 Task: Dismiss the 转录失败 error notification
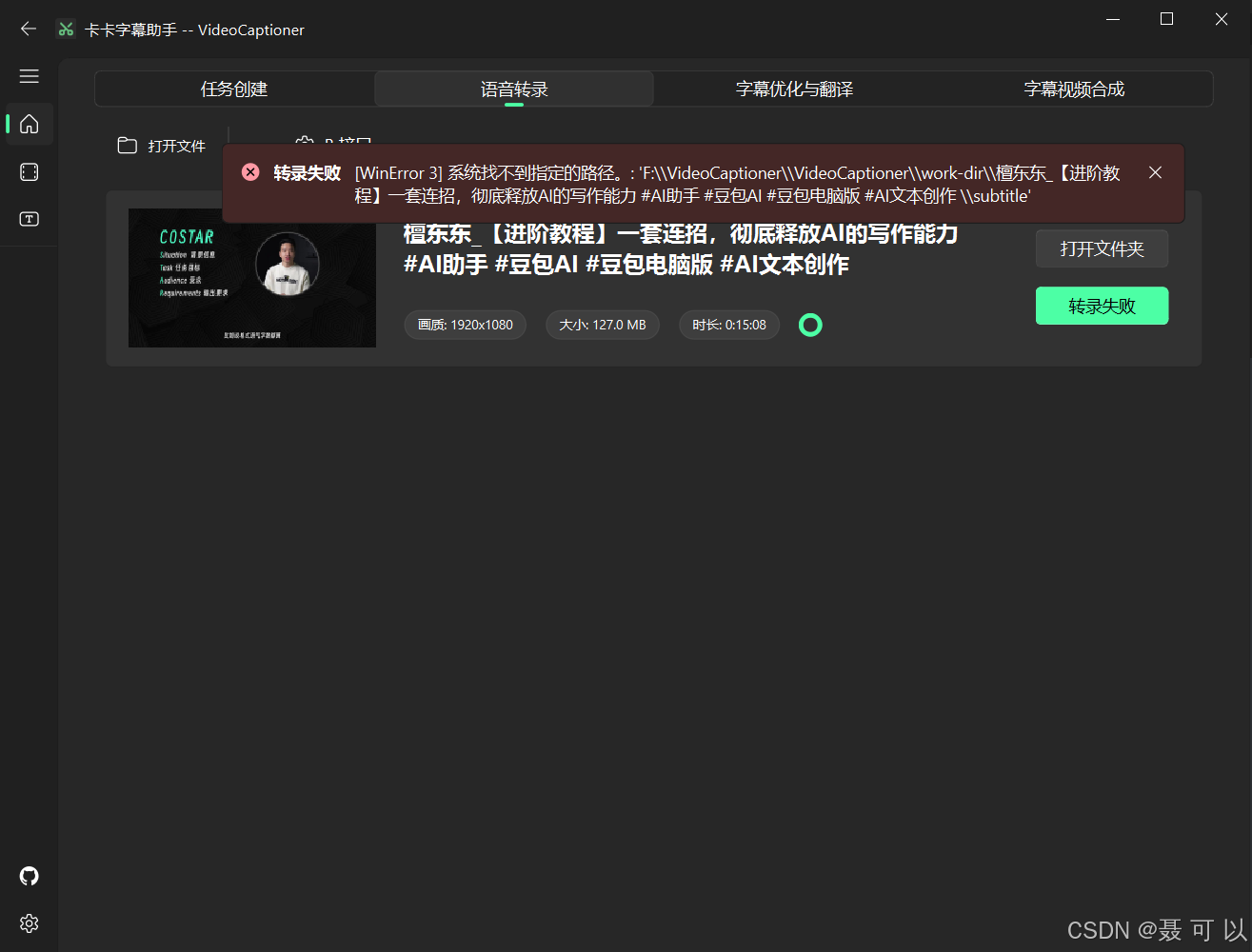tap(1155, 172)
